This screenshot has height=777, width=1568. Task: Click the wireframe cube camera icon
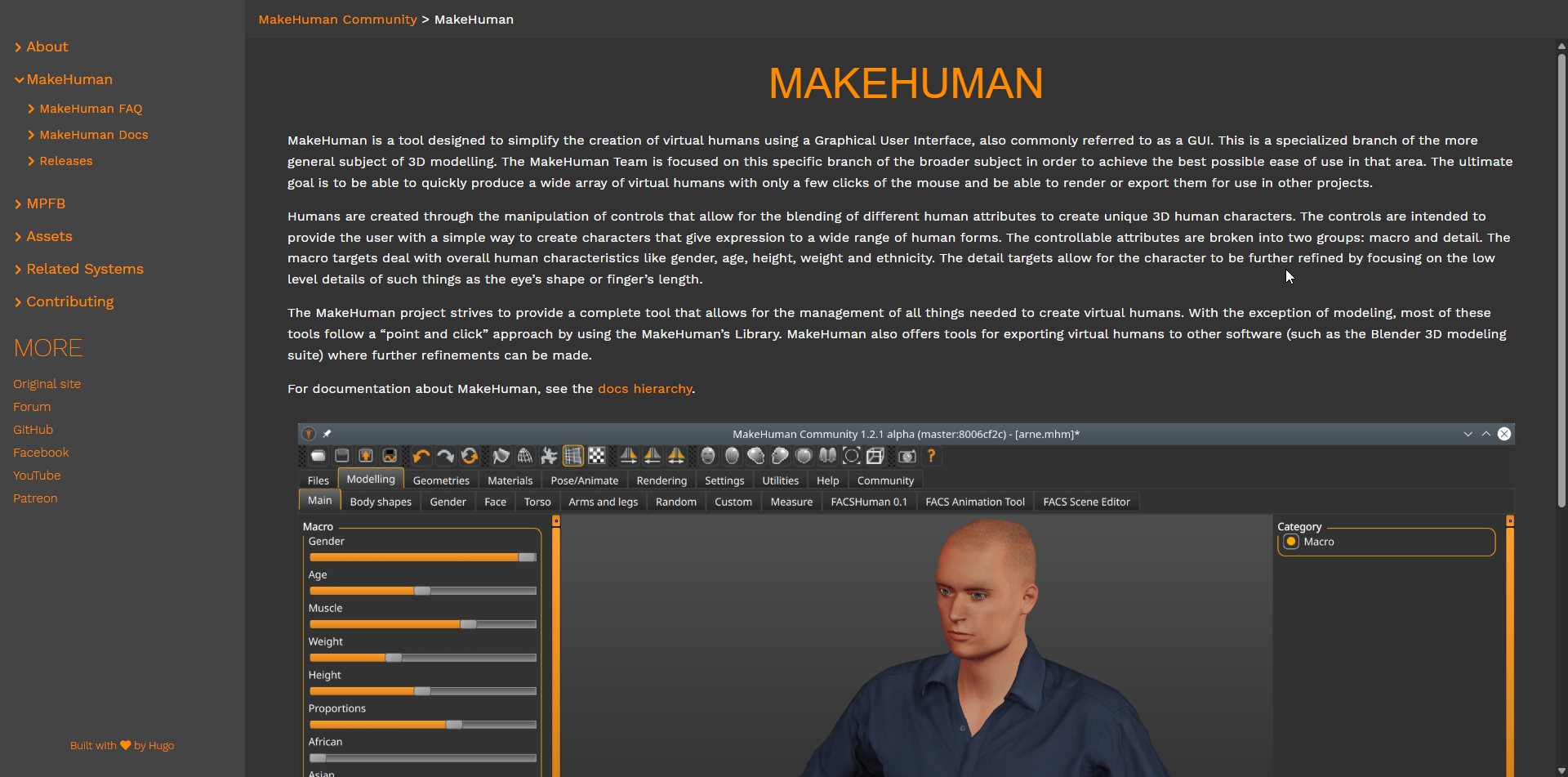(875, 456)
